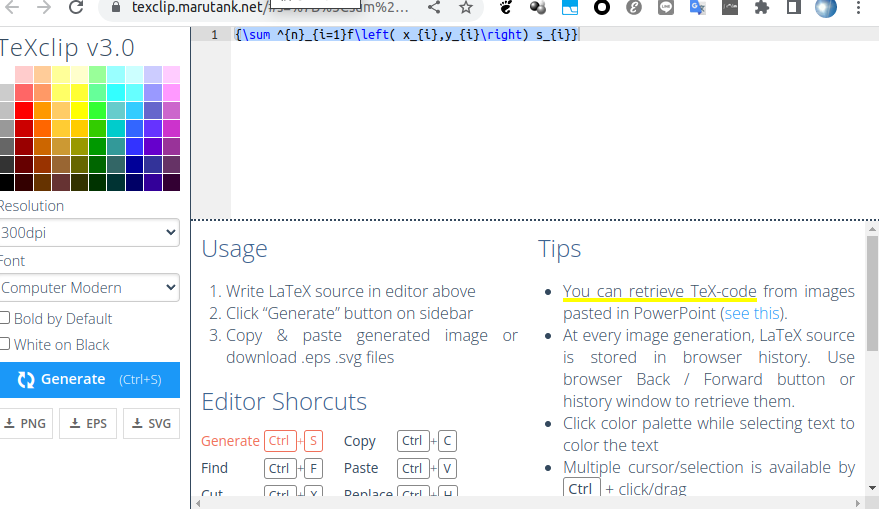Viewport: 879px width, 509px height.
Task: Click inside the LaTeX editor code line
Action: (406, 35)
